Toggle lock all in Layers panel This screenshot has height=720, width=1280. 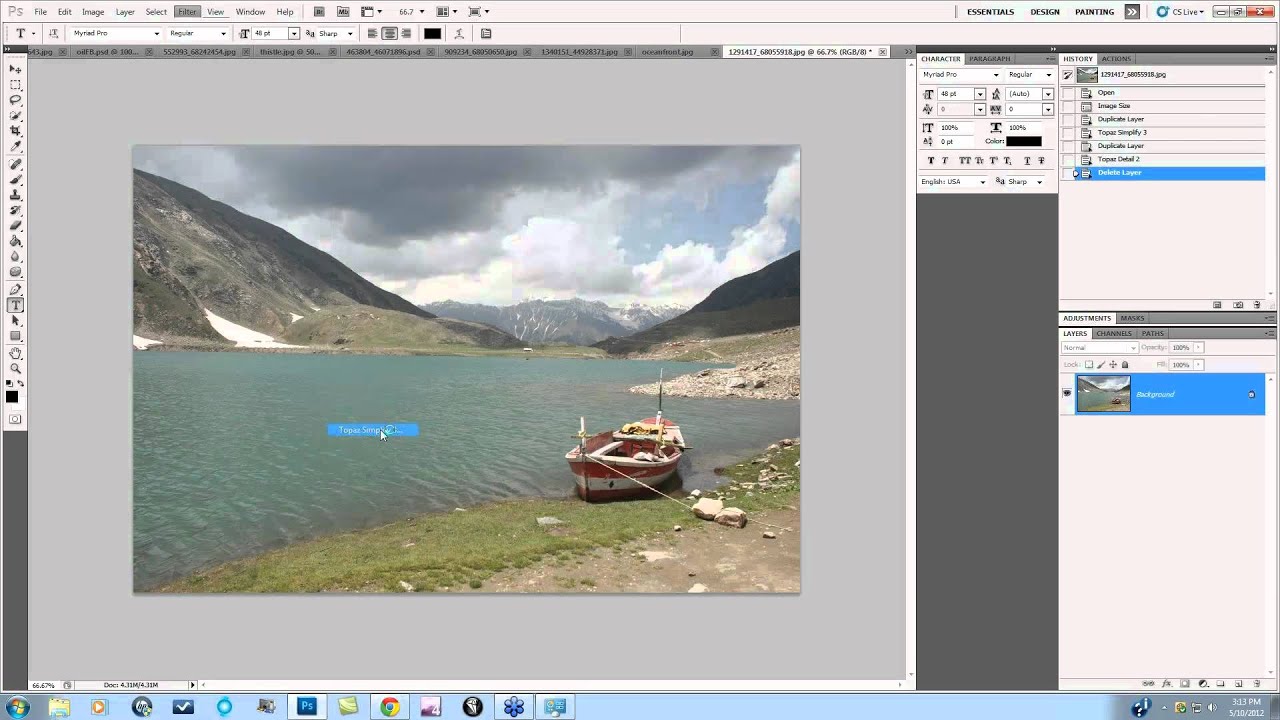(x=1125, y=365)
